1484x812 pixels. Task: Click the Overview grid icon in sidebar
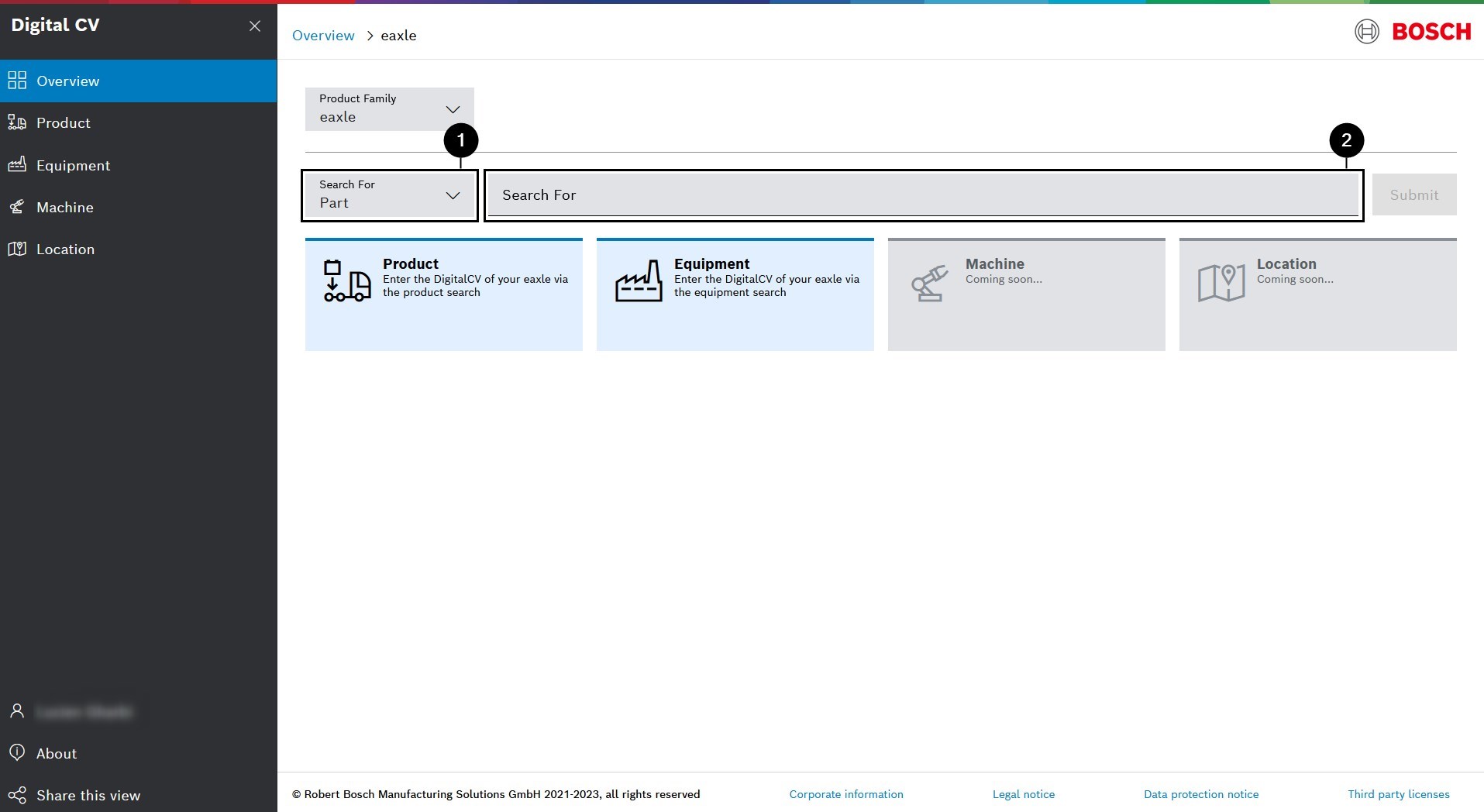tap(17, 81)
